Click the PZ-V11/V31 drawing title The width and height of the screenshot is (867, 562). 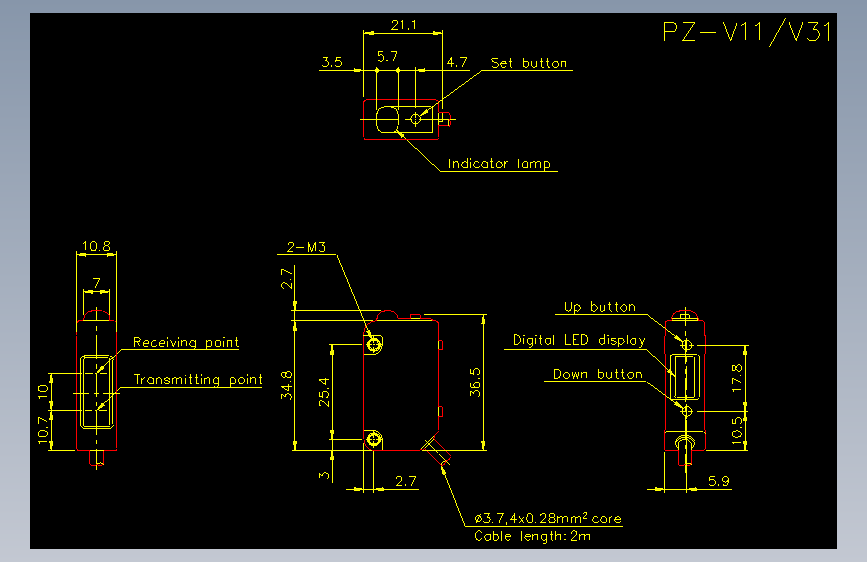(746, 32)
